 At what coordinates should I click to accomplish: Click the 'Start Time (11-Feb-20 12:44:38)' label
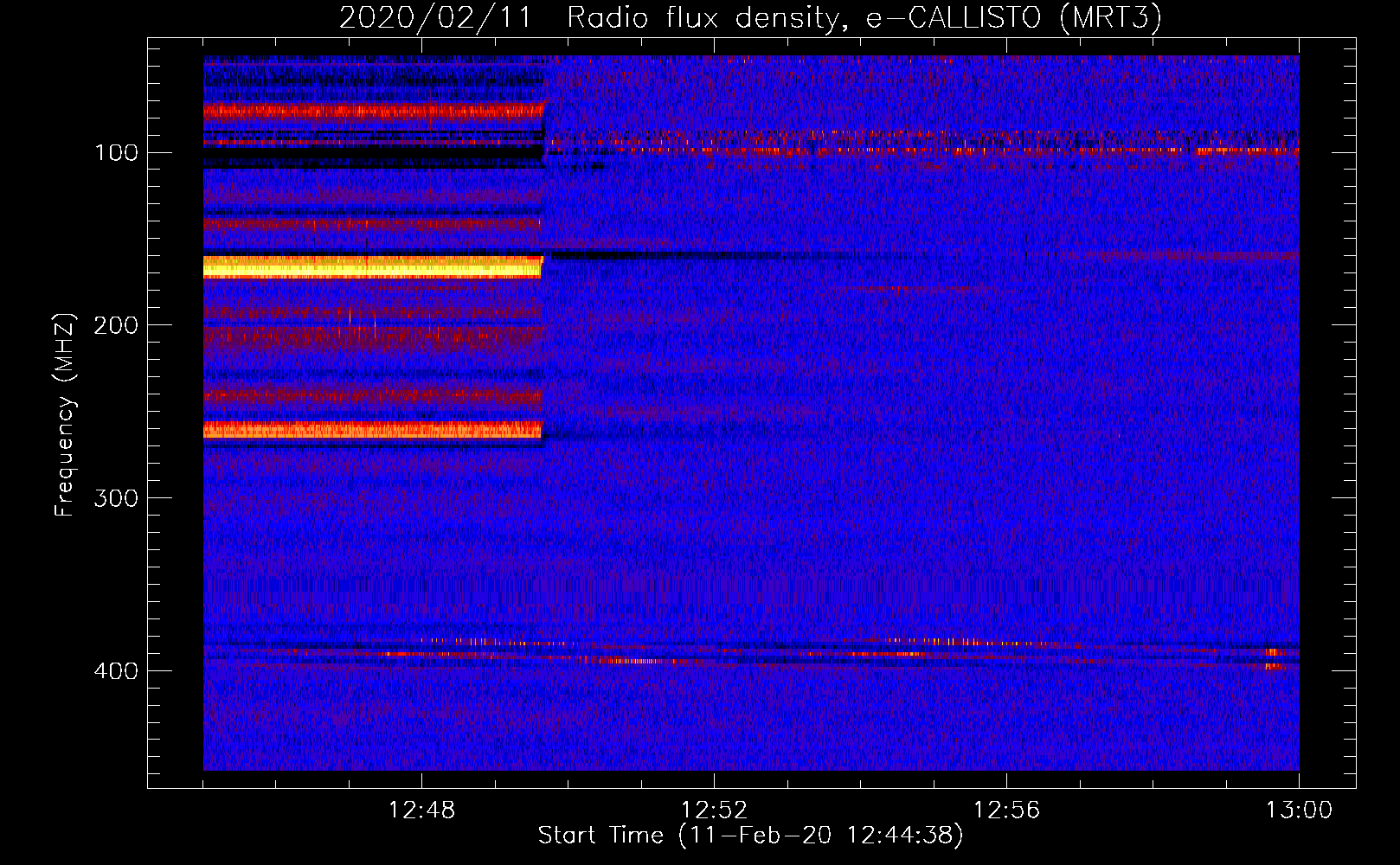(x=750, y=836)
